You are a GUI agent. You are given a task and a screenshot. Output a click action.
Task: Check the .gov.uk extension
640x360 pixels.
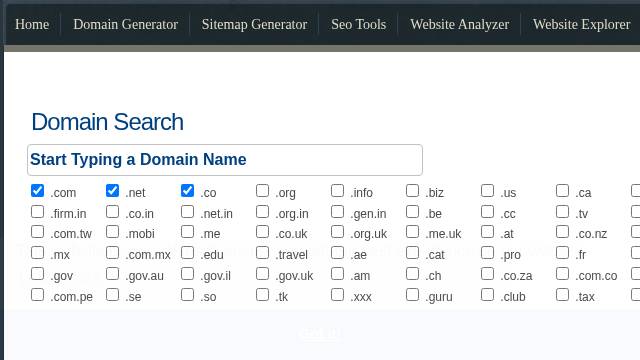pyautogui.click(x=262, y=273)
